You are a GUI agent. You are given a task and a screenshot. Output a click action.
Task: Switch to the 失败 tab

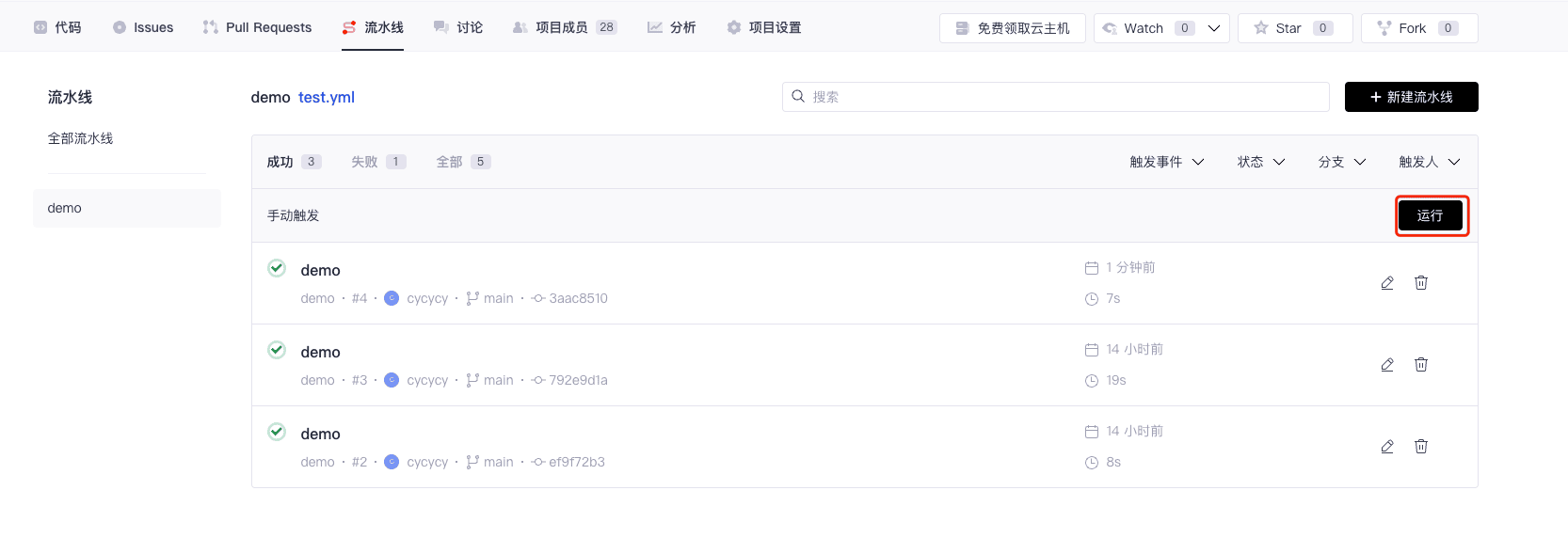coord(377,162)
